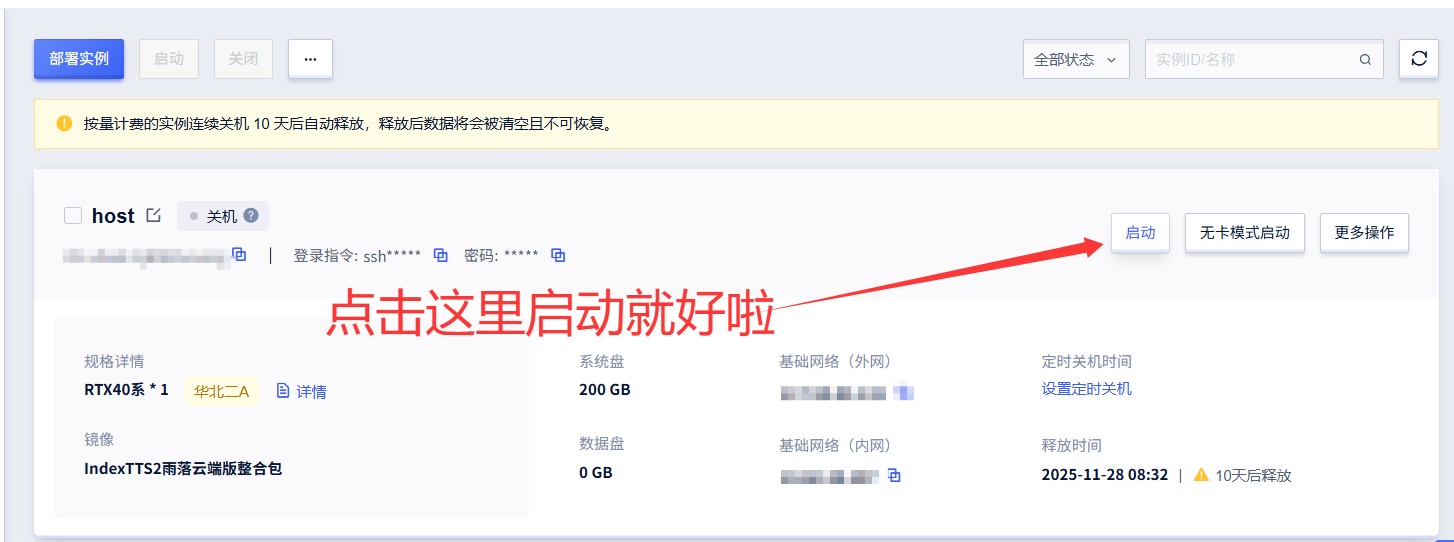This screenshot has width=1454, height=542.
Task: Open the 全部状态 status dropdown
Action: [1075, 60]
